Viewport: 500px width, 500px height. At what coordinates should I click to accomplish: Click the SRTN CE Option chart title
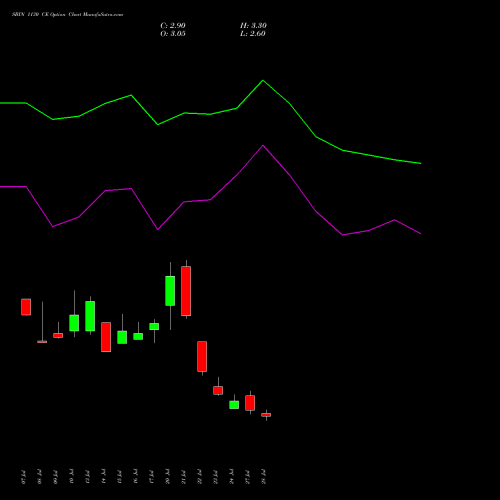(68, 15)
